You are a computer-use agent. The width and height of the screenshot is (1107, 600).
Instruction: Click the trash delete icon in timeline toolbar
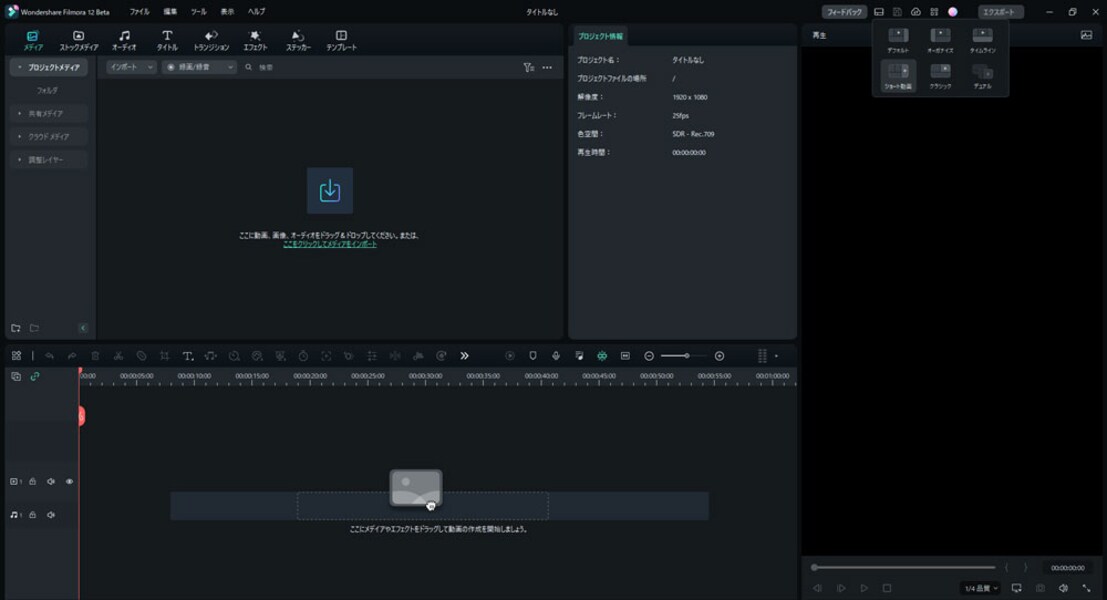(95, 356)
